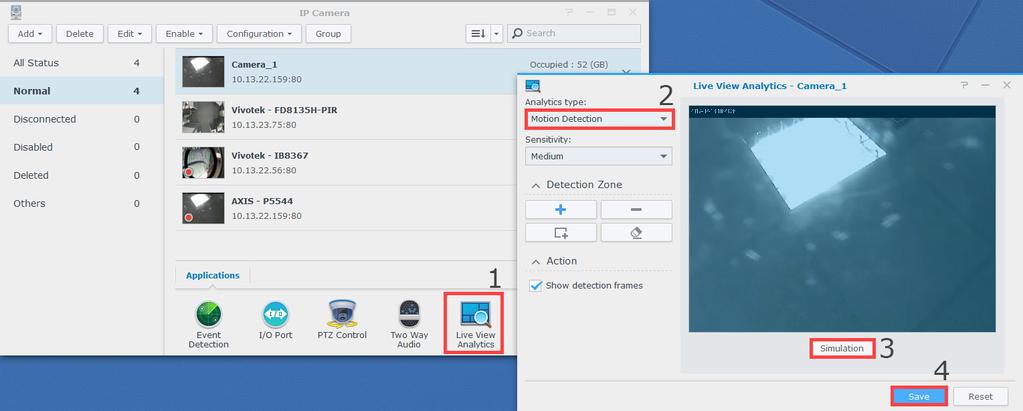This screenshot has height=411, width=1023.
Task: Open the Sensitivity dropdown
Action: [x=598, y=157]
